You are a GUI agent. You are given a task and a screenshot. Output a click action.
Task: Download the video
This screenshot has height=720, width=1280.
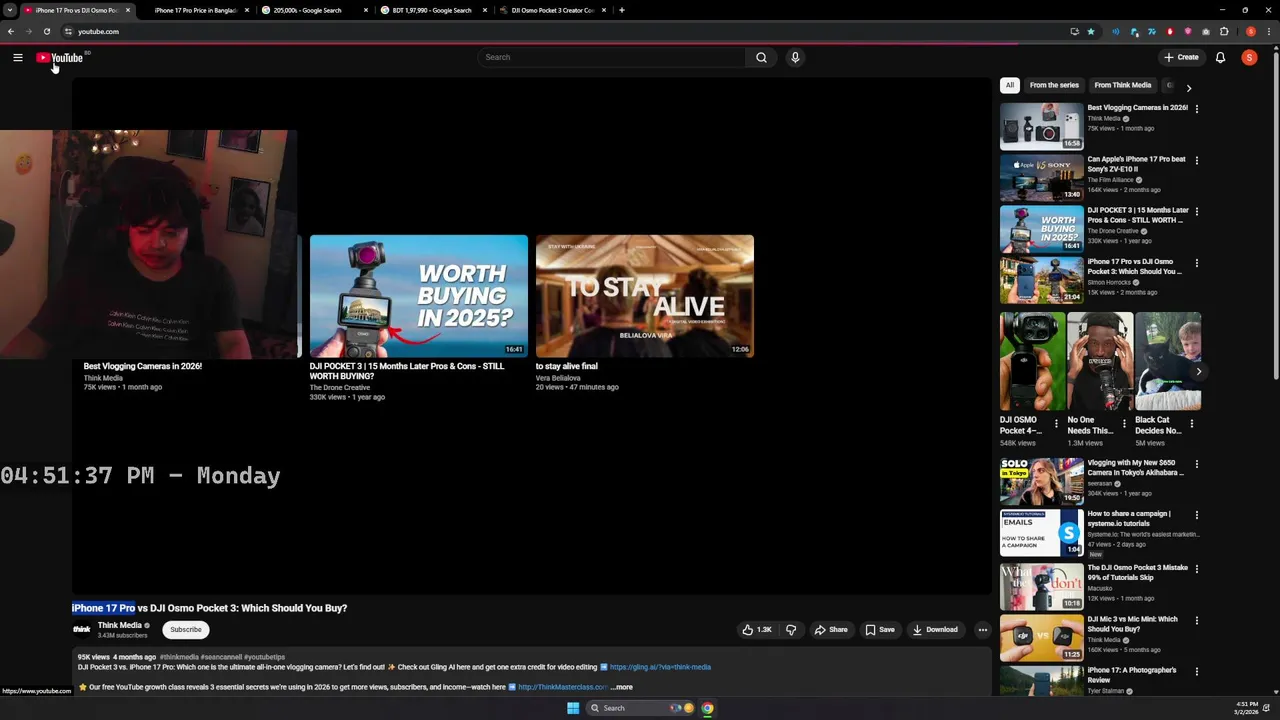[x=935, y=630]
